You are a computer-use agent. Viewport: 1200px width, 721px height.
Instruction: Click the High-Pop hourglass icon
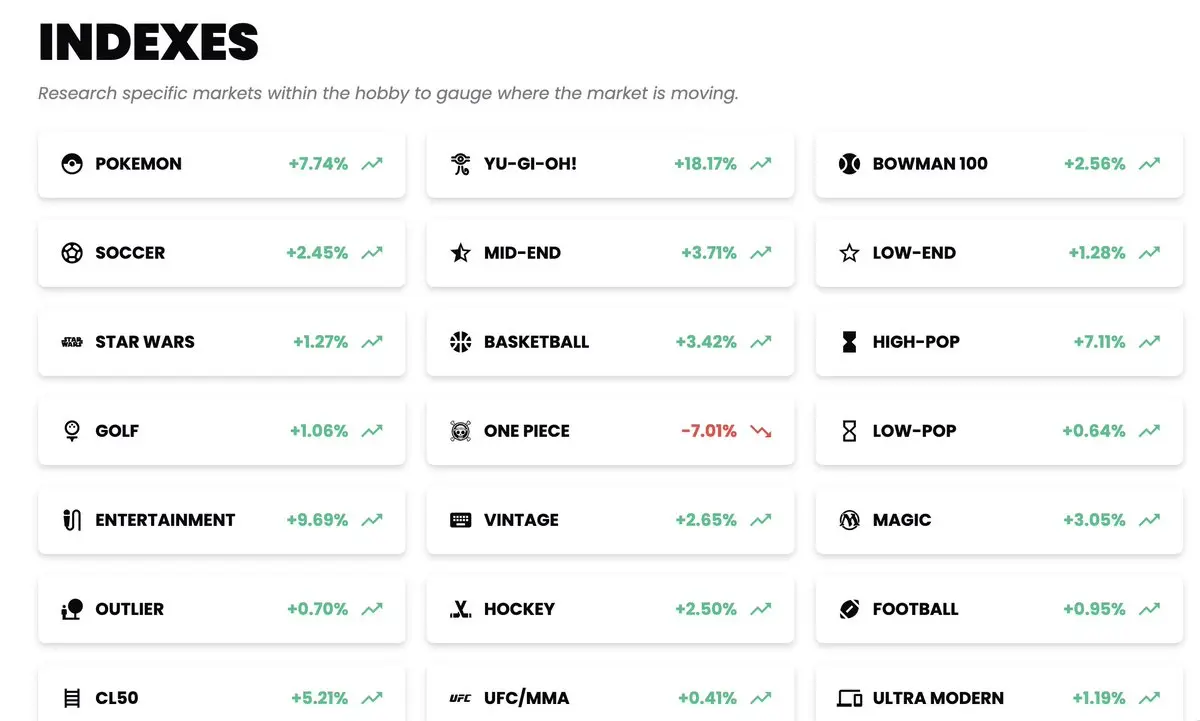click(849, 342)
